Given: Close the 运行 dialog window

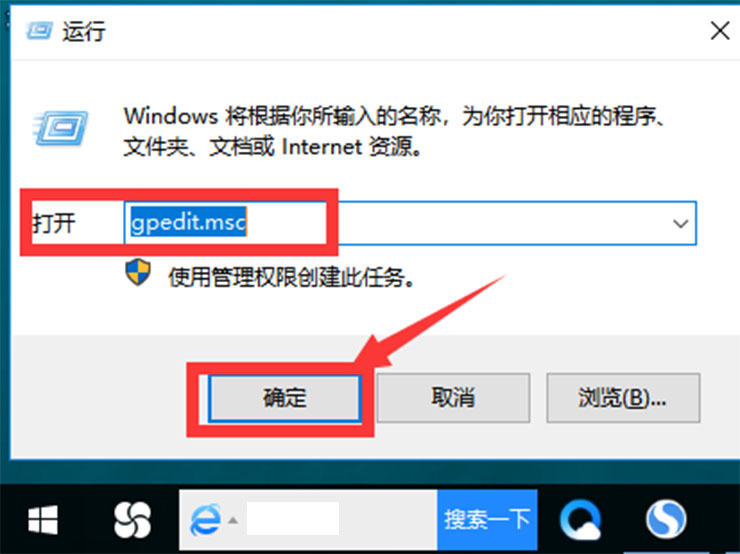Looking at the screenshot, I should [x=720, y=31].
